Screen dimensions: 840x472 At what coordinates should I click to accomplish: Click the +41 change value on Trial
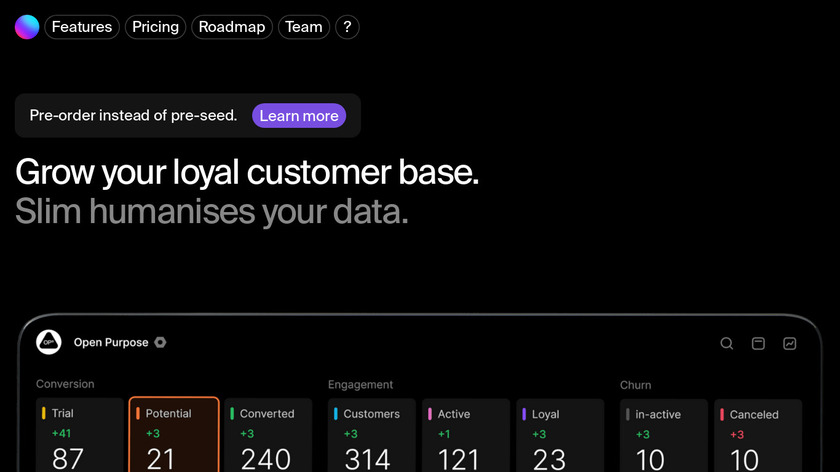pos(61,433)
